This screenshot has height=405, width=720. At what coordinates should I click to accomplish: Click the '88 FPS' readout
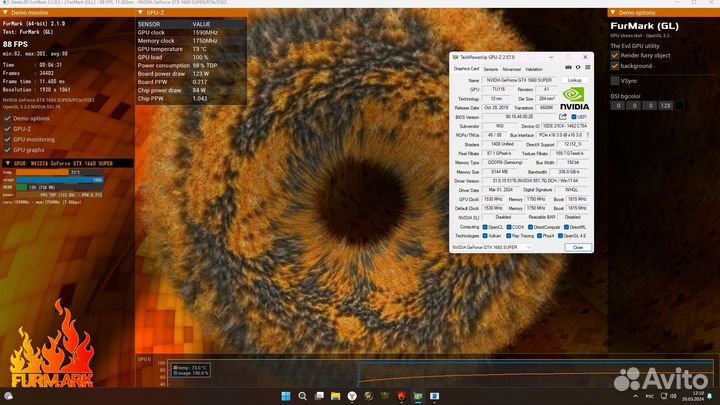click(x=15, y=44)
